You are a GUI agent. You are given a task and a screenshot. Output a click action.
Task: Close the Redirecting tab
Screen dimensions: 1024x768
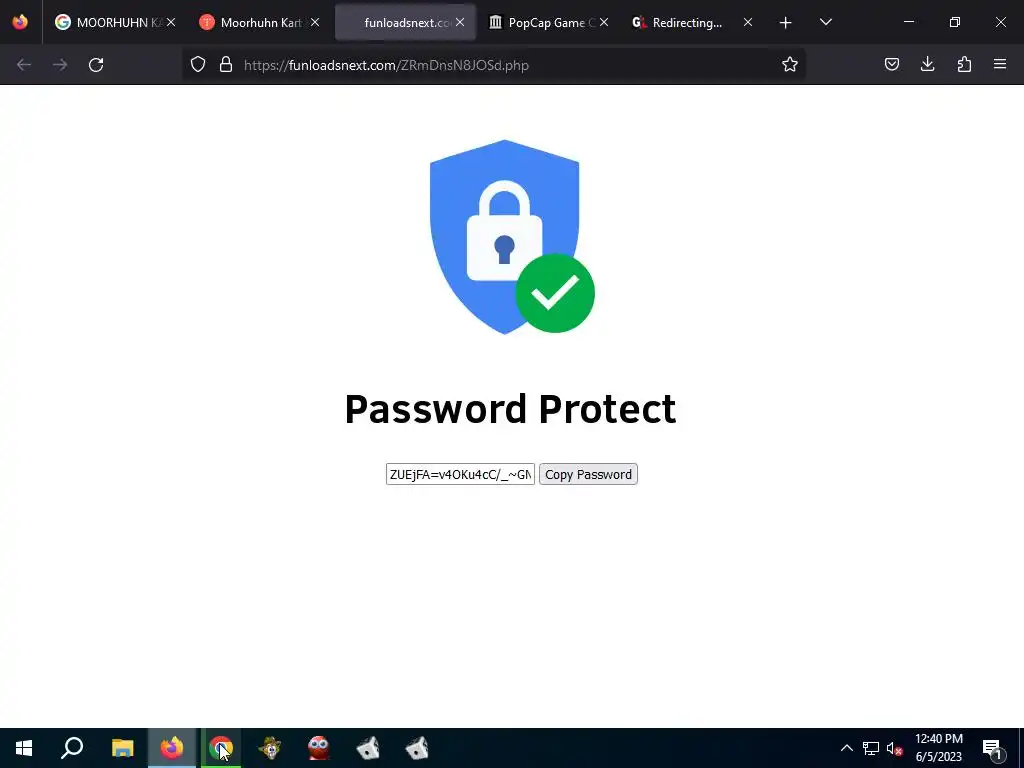coord(748,22)
